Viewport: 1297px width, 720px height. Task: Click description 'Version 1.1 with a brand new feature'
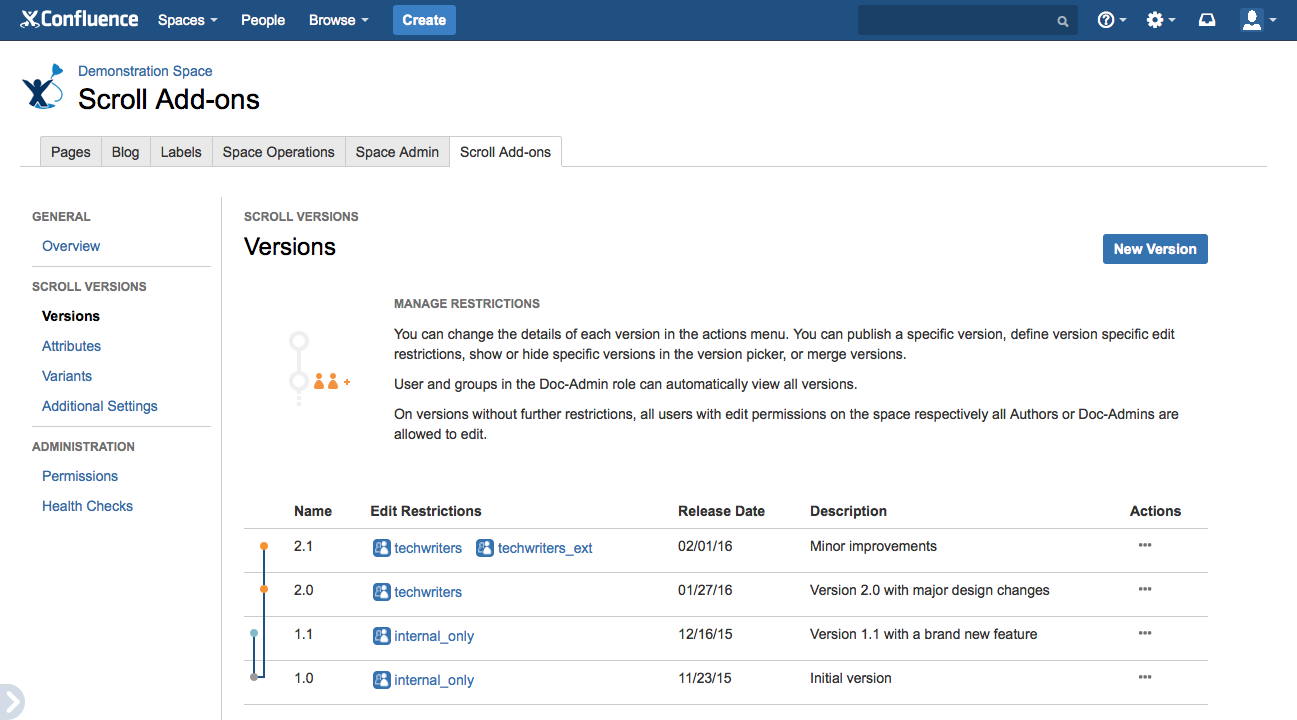click(923, 634)
